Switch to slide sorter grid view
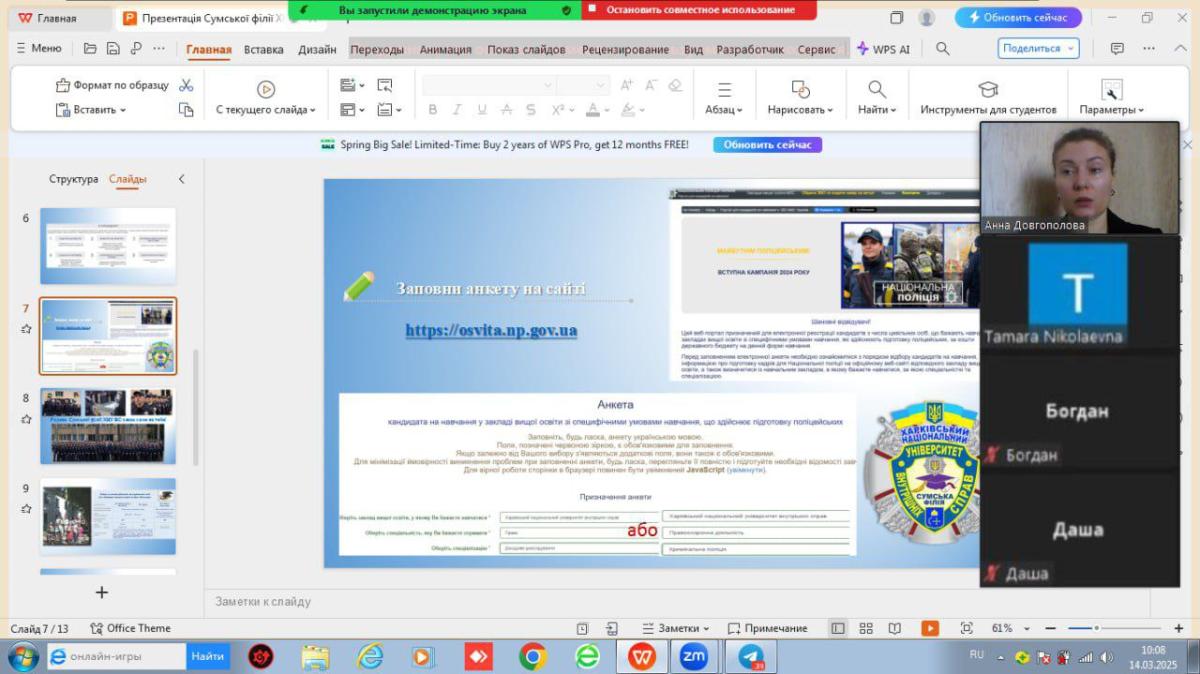 (866, 628)
